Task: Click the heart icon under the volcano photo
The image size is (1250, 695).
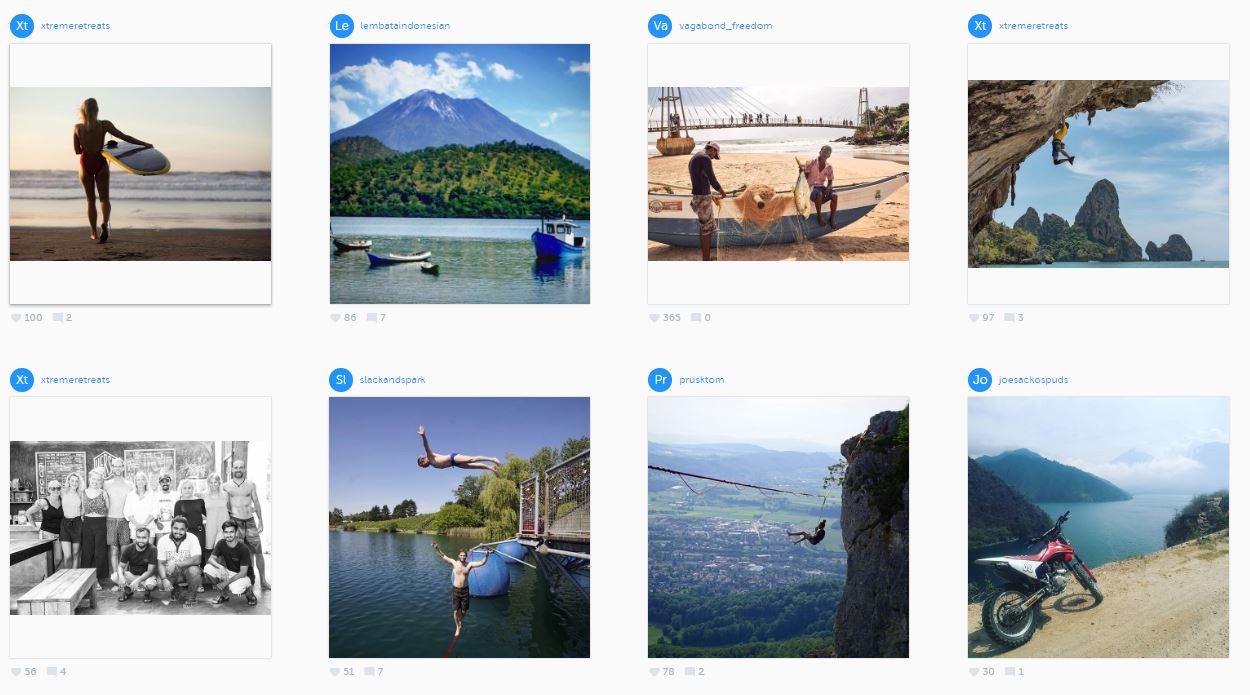Action: click(336, 318)
